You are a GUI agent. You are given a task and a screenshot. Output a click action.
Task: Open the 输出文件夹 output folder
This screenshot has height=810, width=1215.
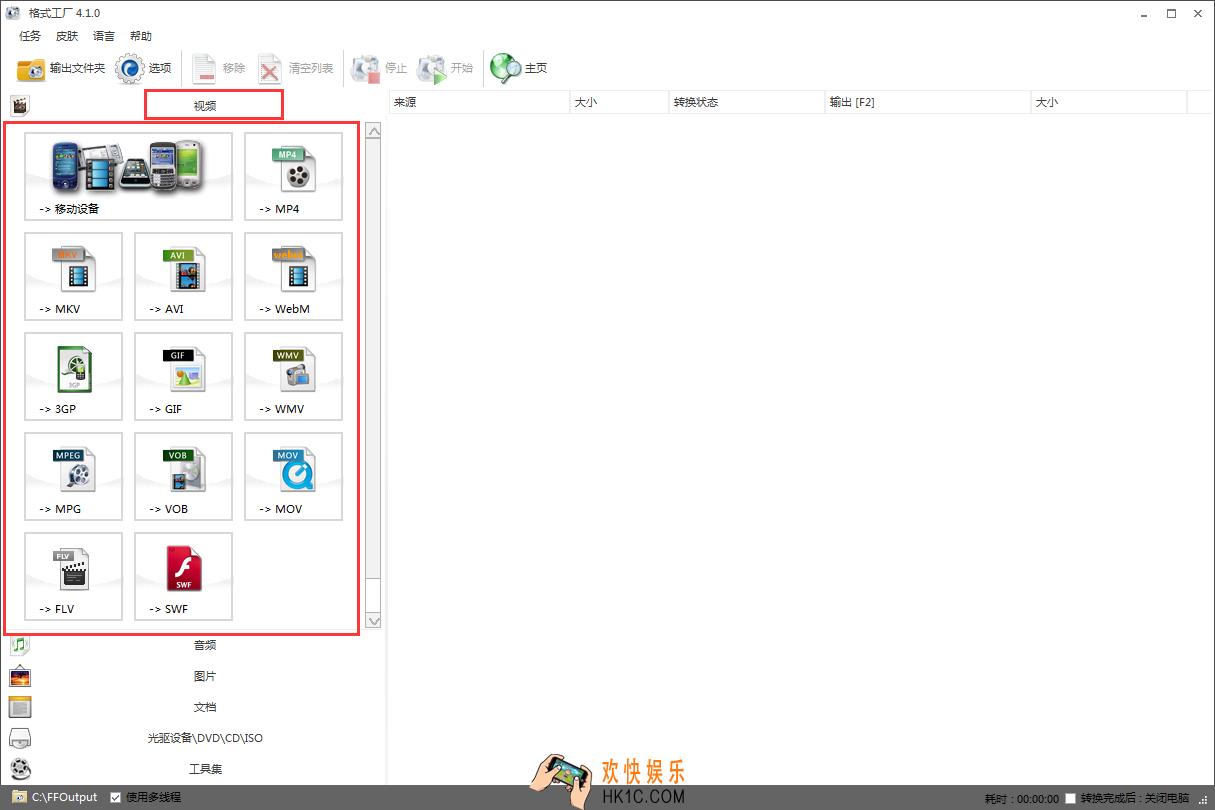point(61,68)
